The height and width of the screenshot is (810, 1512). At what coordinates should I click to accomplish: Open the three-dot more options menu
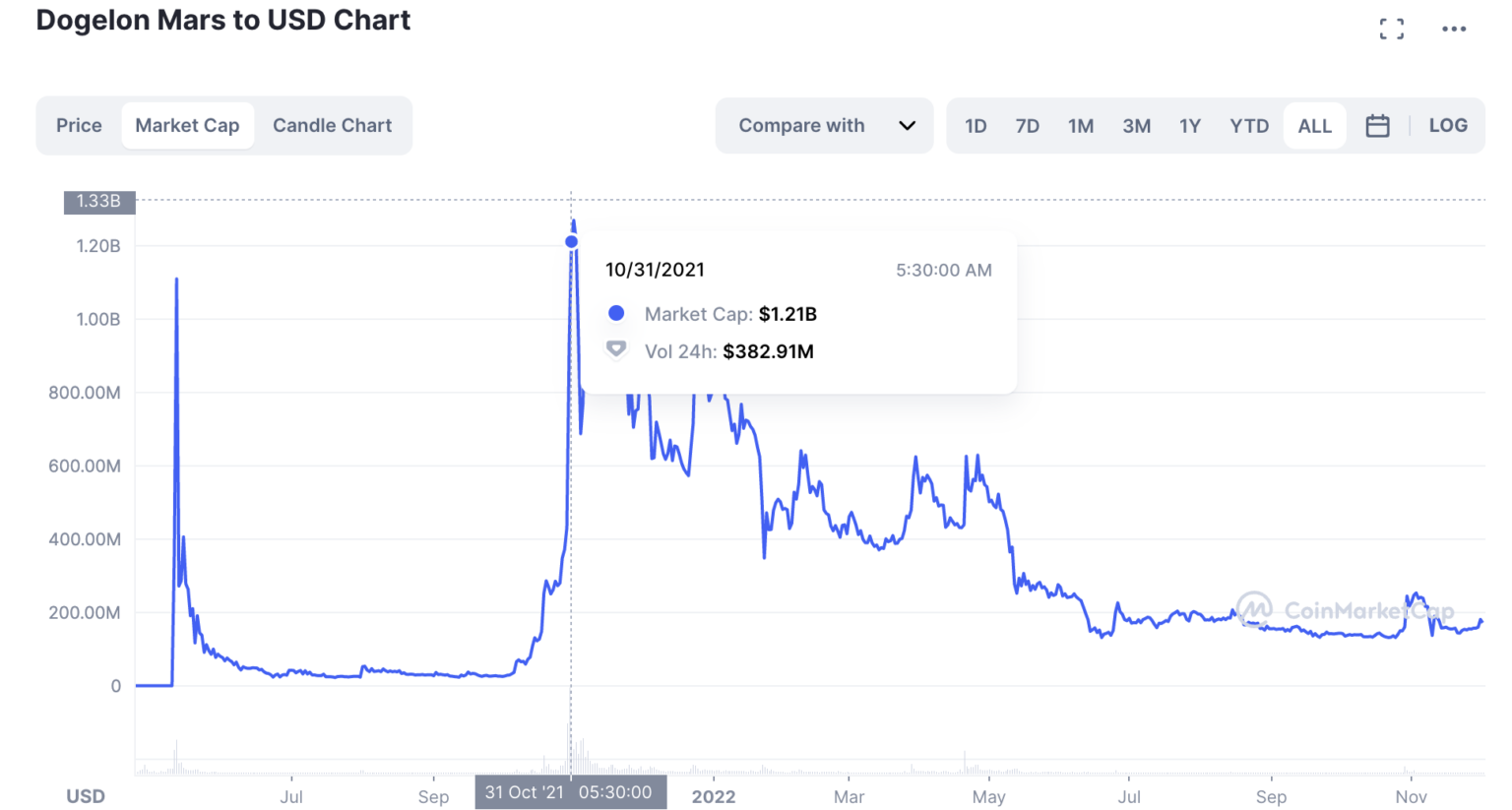pyautogui.click(x=1454, y=30)
